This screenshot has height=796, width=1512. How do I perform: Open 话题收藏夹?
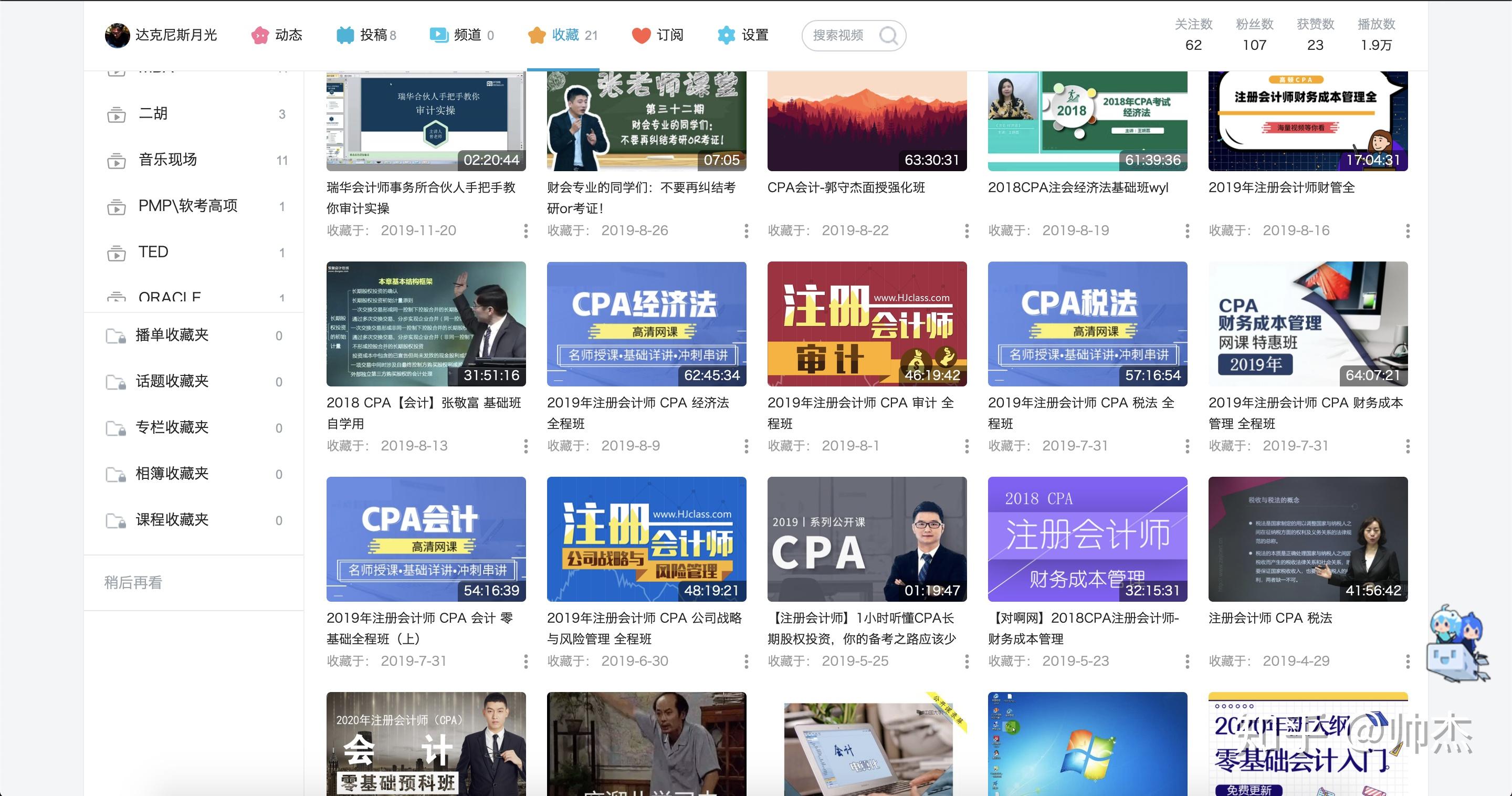(x=194, y=382)
